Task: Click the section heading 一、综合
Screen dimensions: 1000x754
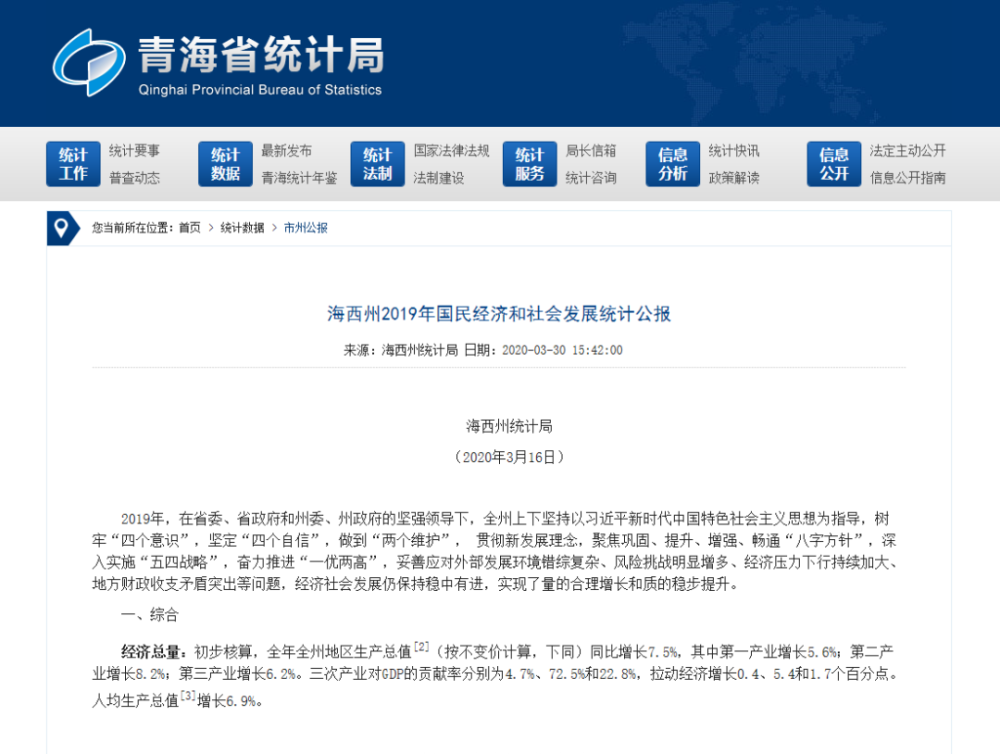Action: pyautogui.click(x=150, y=615)
